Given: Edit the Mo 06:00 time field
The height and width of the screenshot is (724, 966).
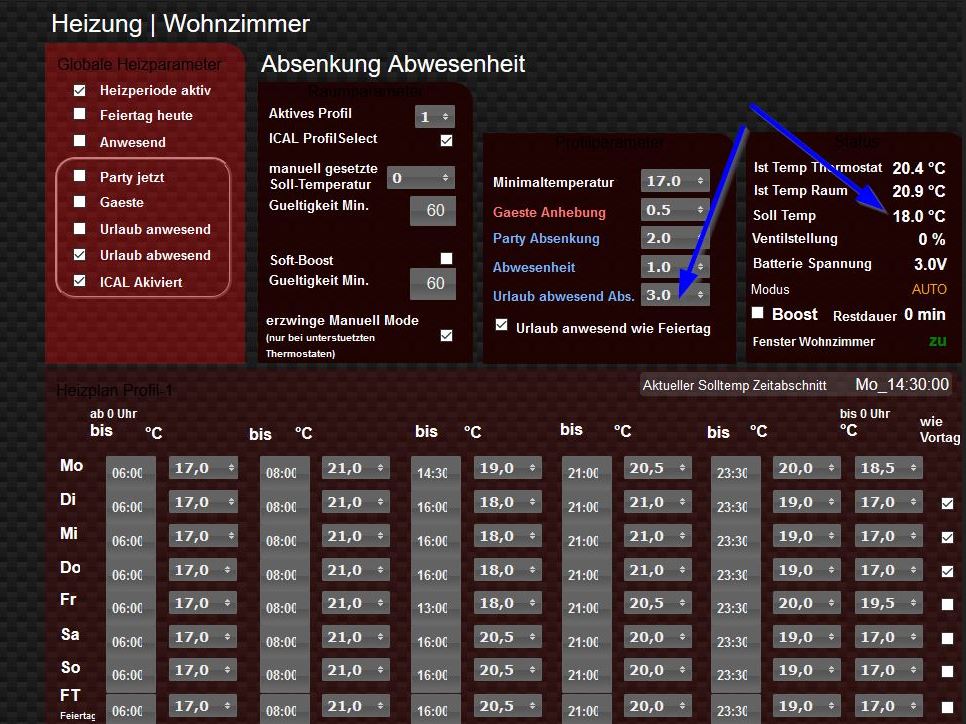Looking at the screenshot, I should point(130,473).
